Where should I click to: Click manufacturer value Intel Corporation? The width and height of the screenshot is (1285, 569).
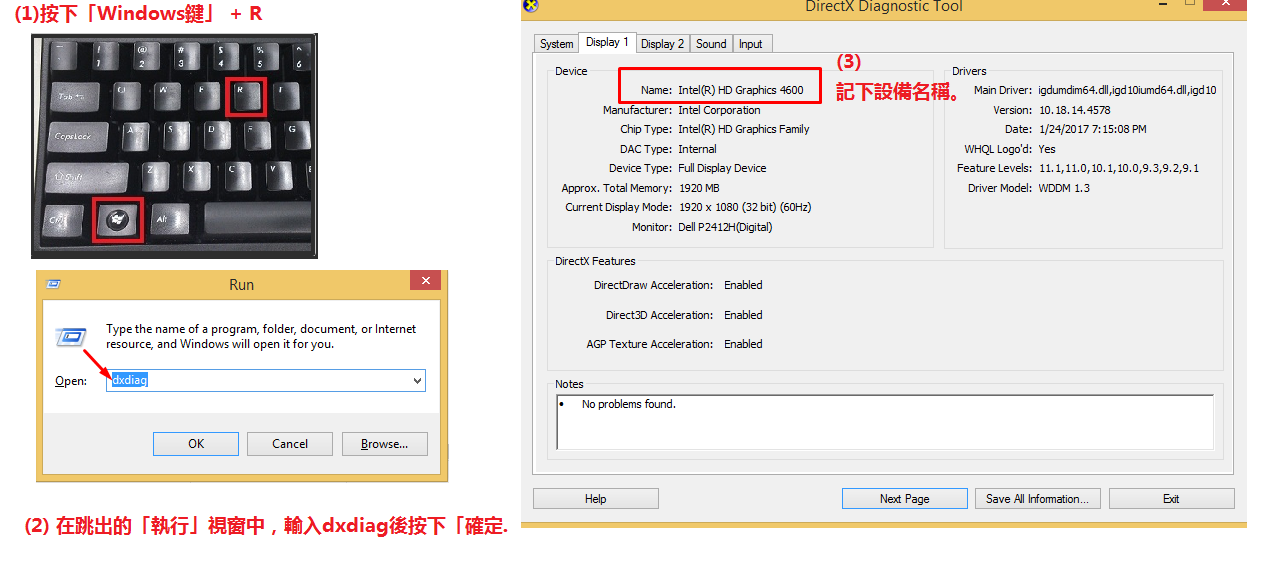[x=719, y=110]
